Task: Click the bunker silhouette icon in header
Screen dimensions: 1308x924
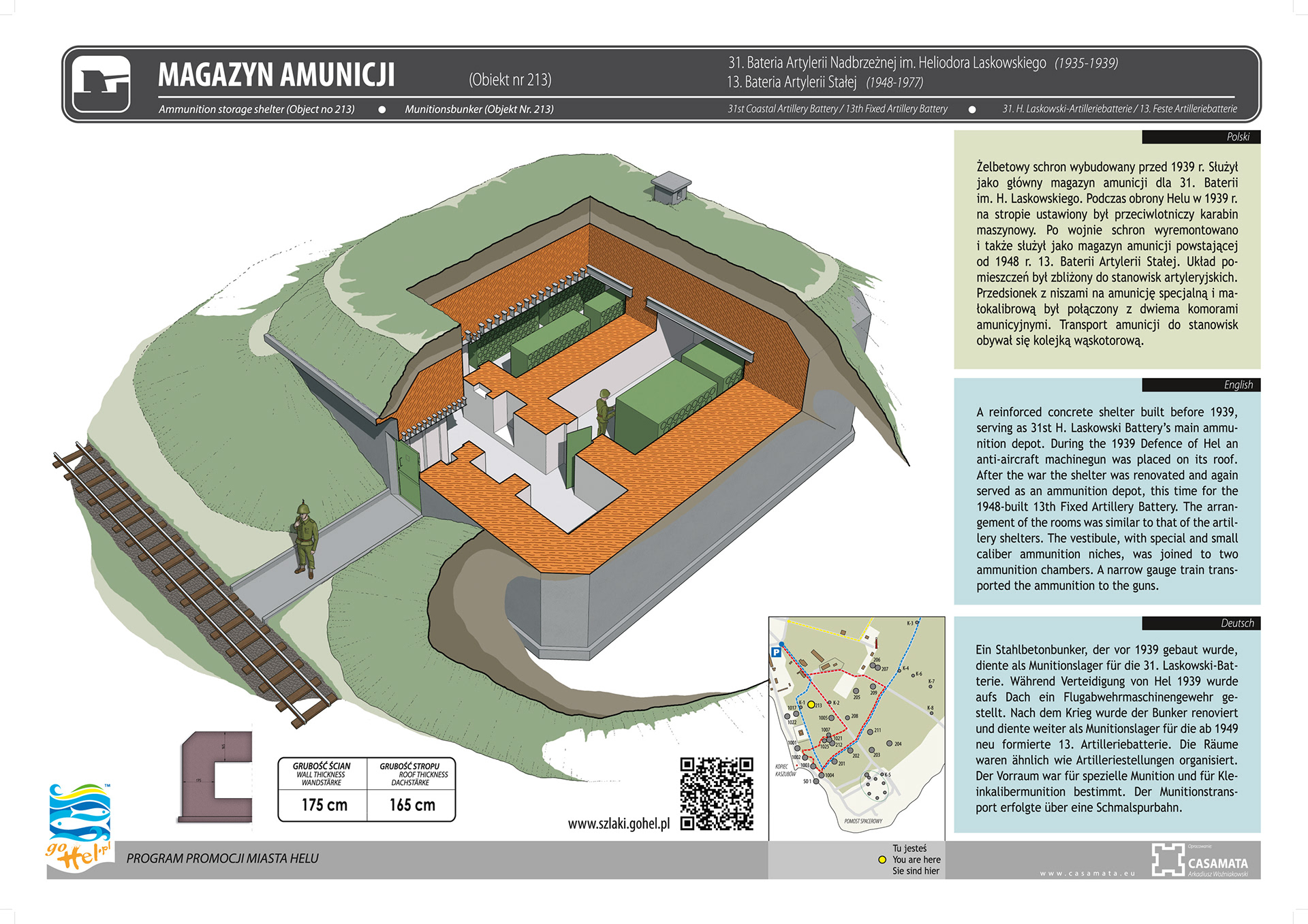Action: coord(101,84)
